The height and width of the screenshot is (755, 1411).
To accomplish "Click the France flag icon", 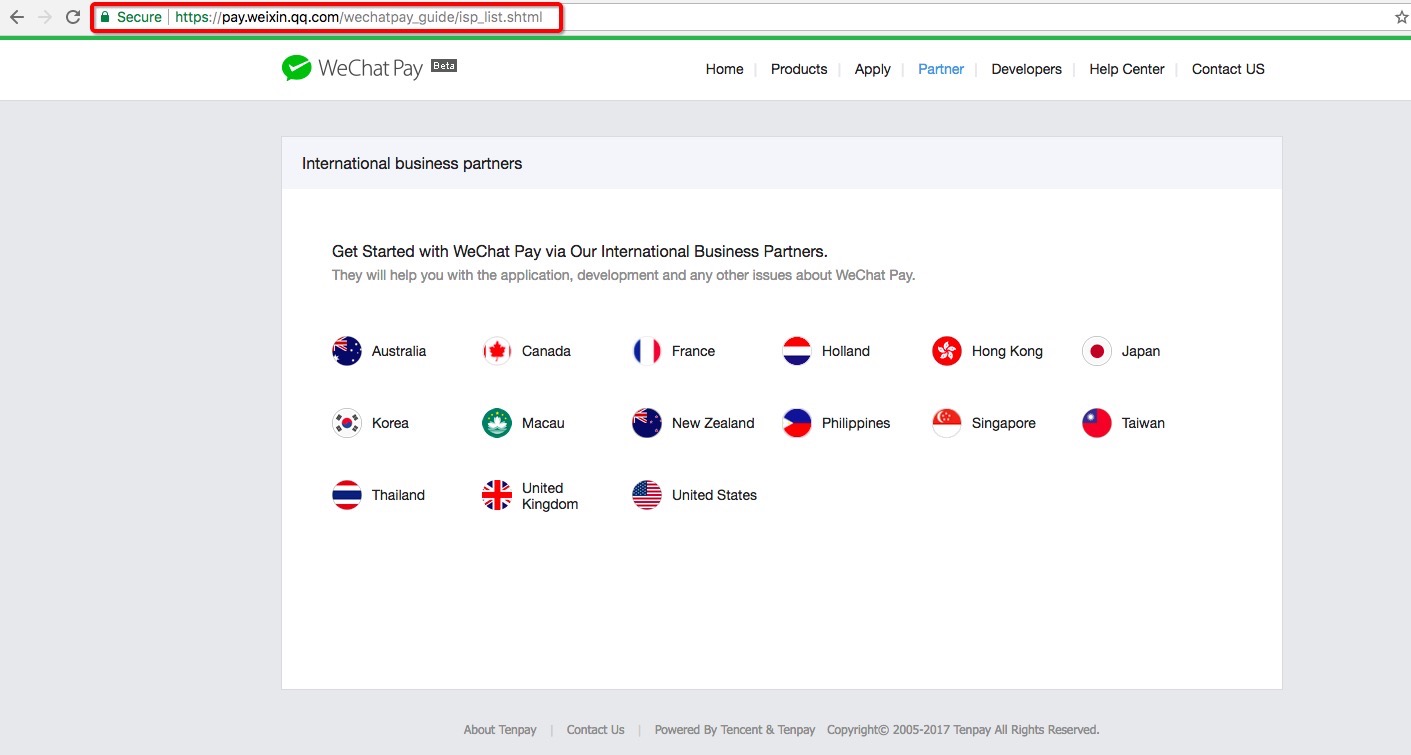I will point(647,351).
